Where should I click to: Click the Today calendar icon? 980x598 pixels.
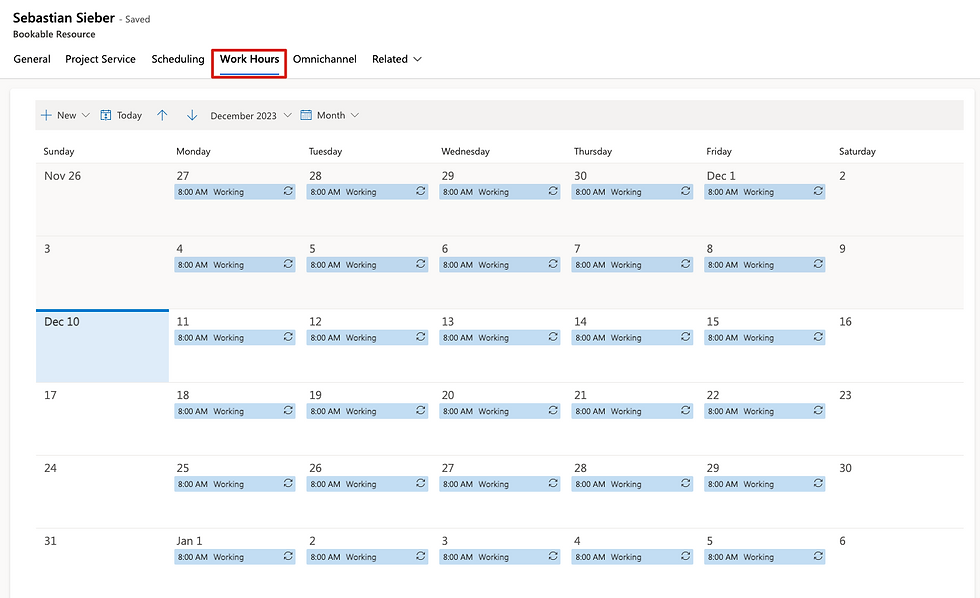coord(108,115)
